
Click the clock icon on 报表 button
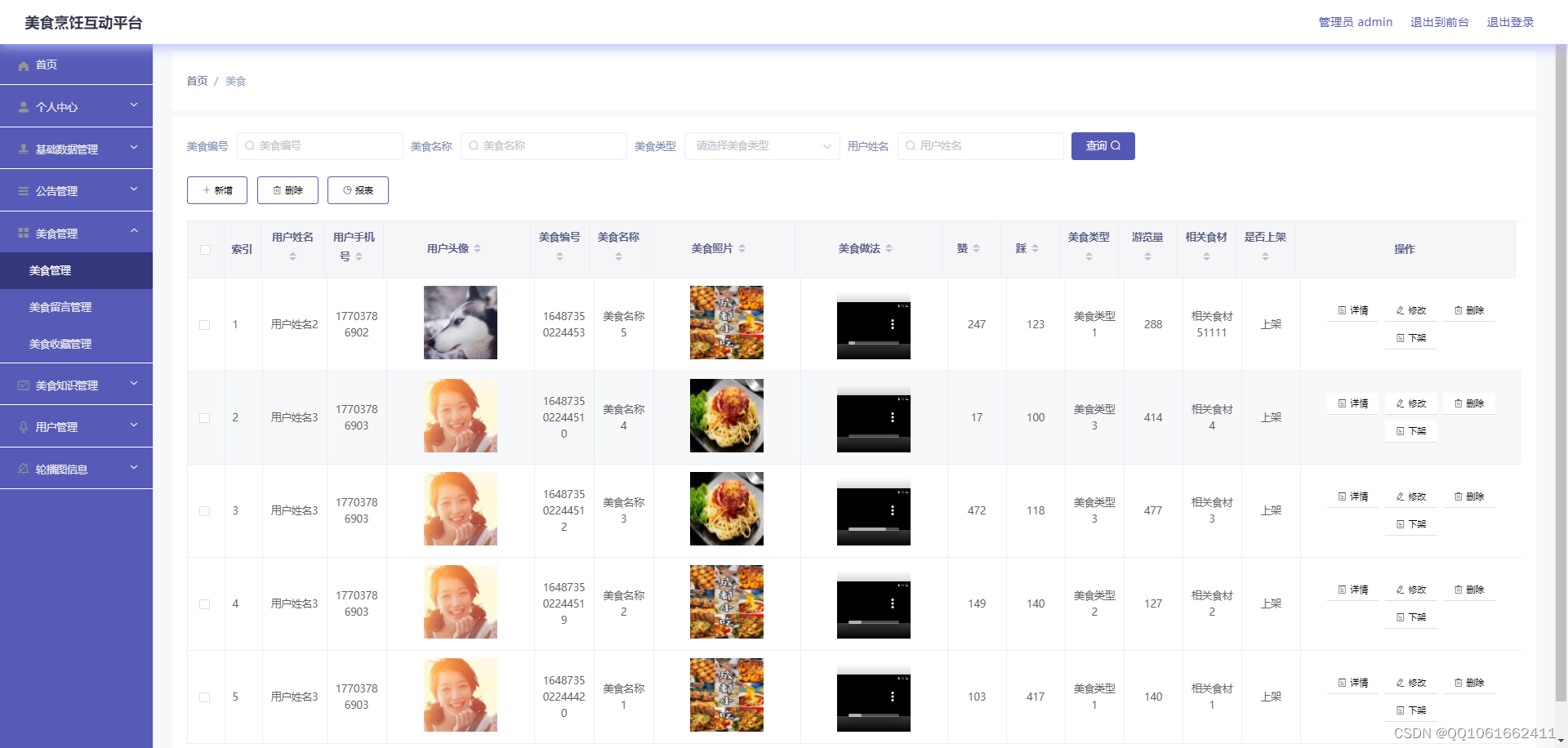346,190
